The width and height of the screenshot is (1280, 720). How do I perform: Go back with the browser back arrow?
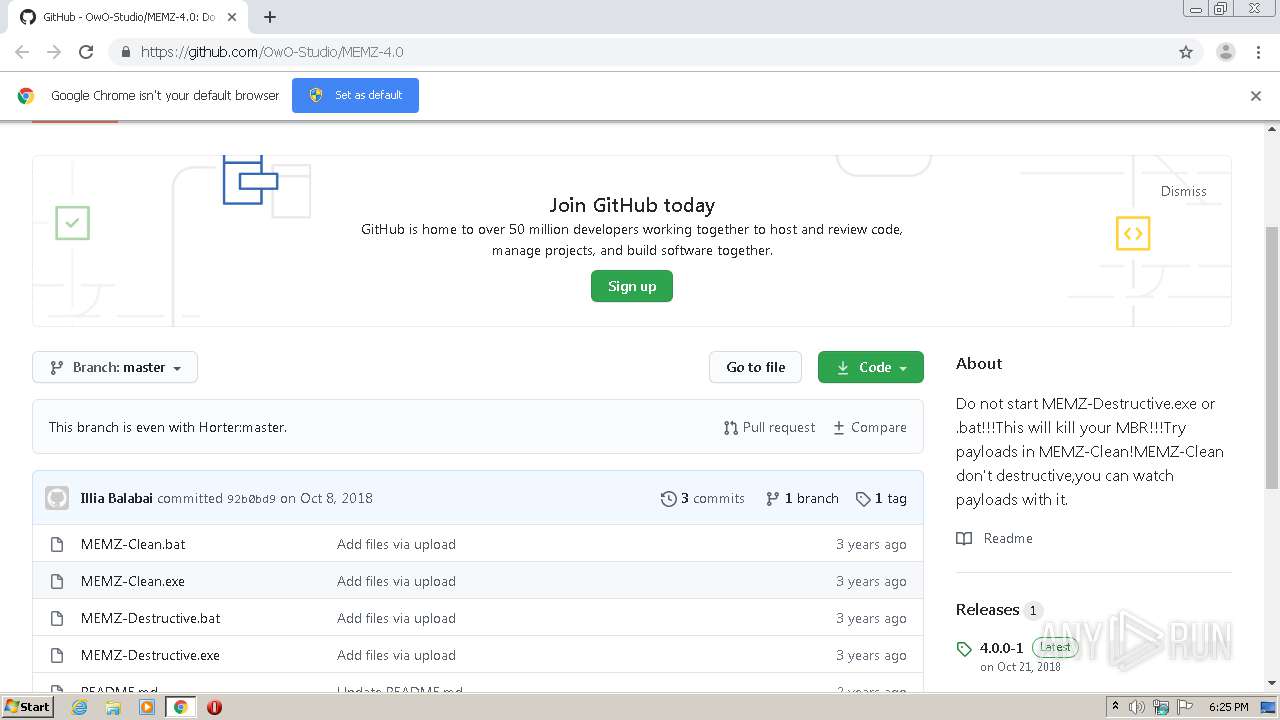[22, 52]
